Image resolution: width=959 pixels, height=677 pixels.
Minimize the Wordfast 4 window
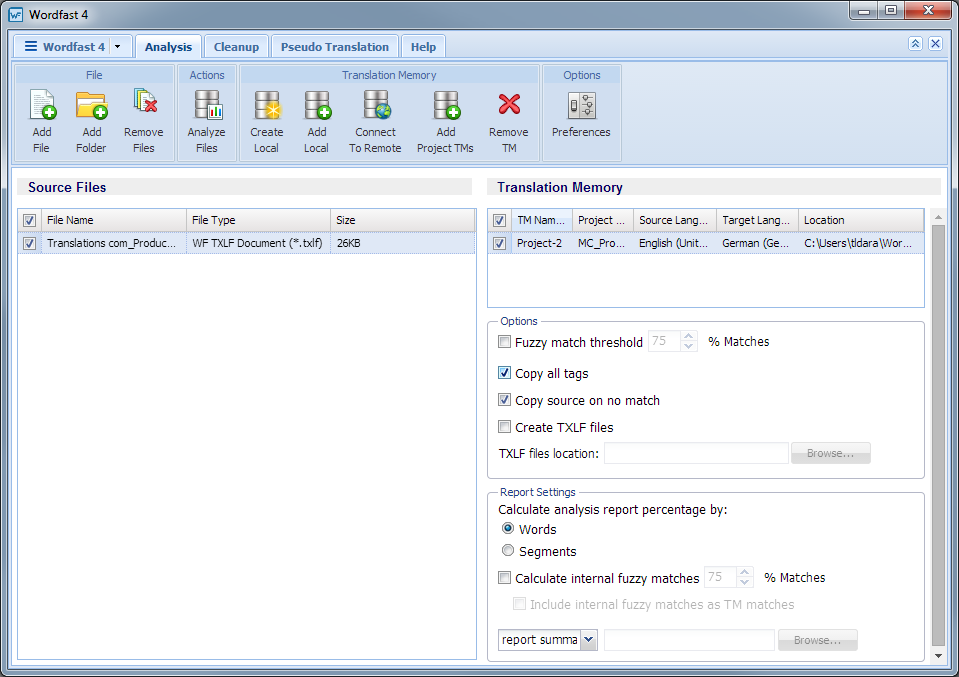(864, 10)
